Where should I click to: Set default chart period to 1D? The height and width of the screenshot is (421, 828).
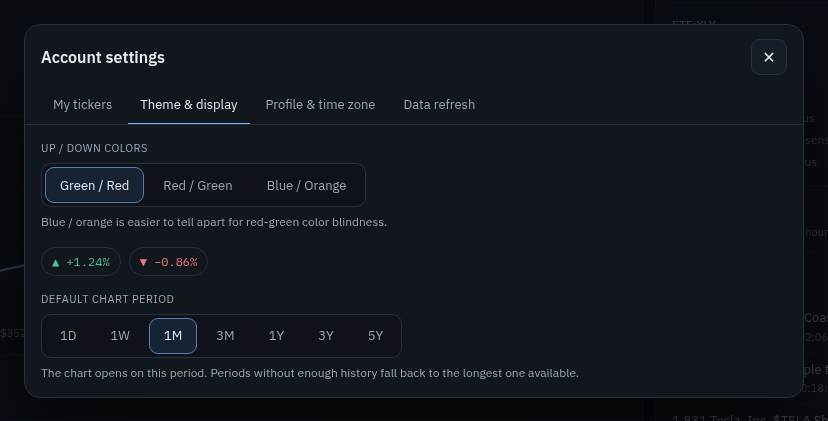pyautogui.click(x=68, y=336)
